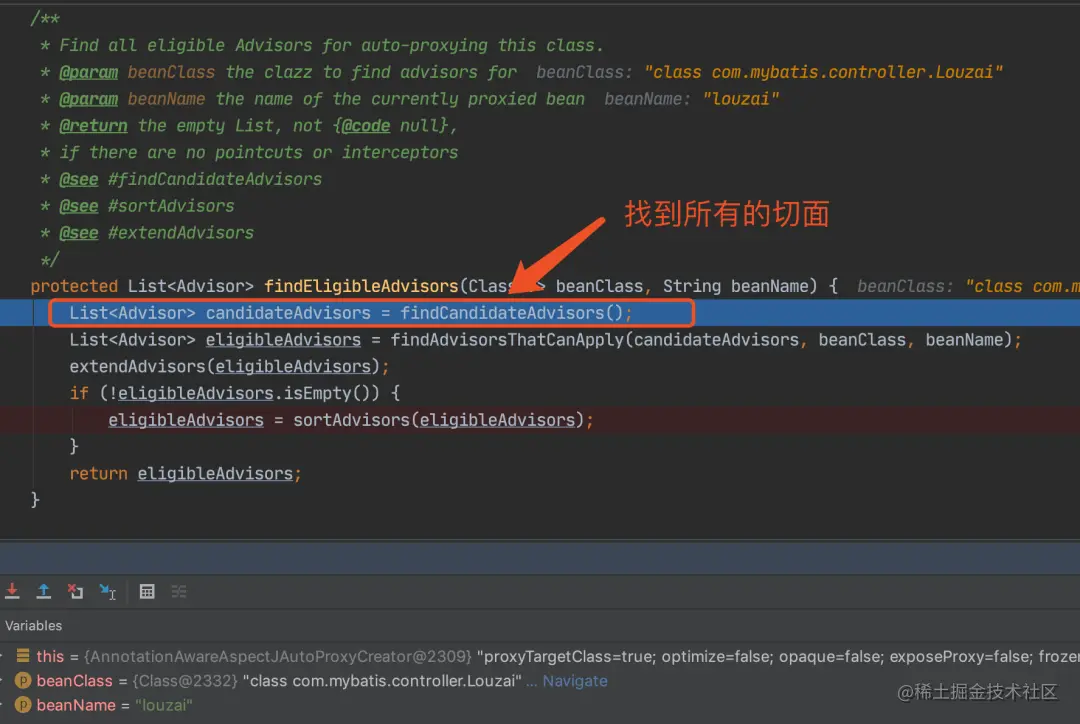1080x724 pixels.
Task: Click 'candidateAdvisors' in the highlighted execution line
Action: (x=288, y=313)
